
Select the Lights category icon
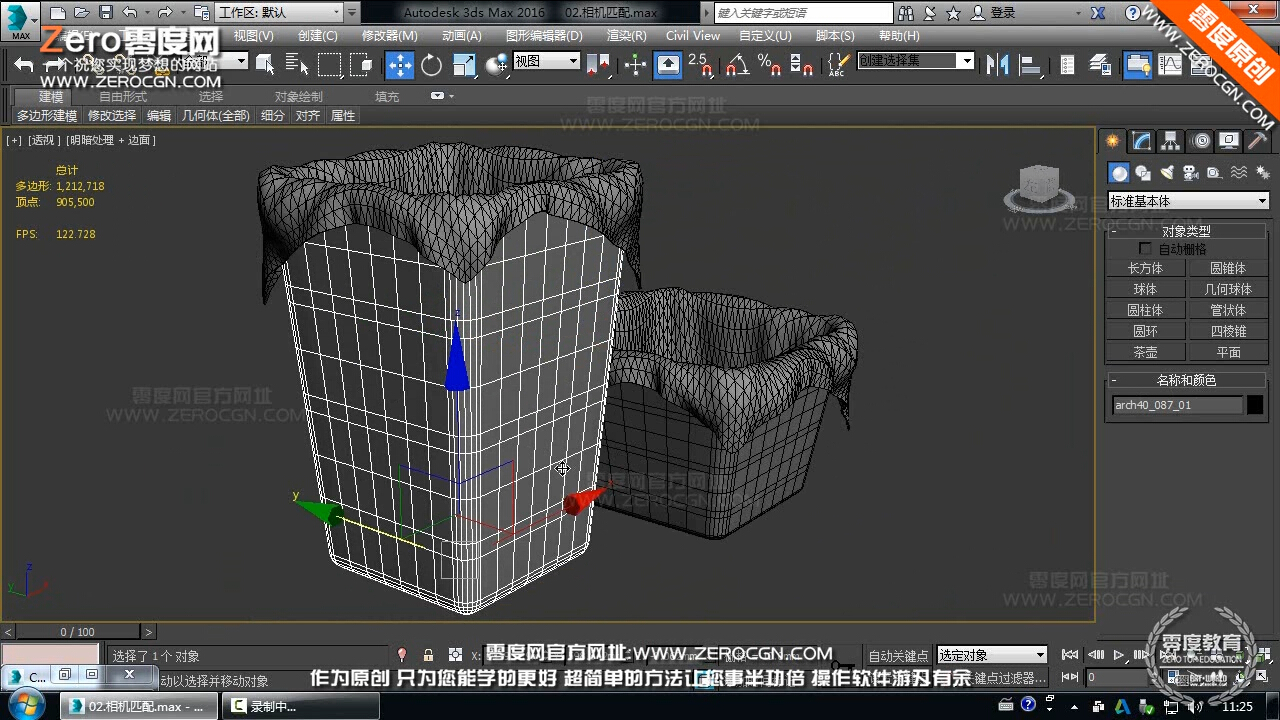click(x=1167, y=173)
